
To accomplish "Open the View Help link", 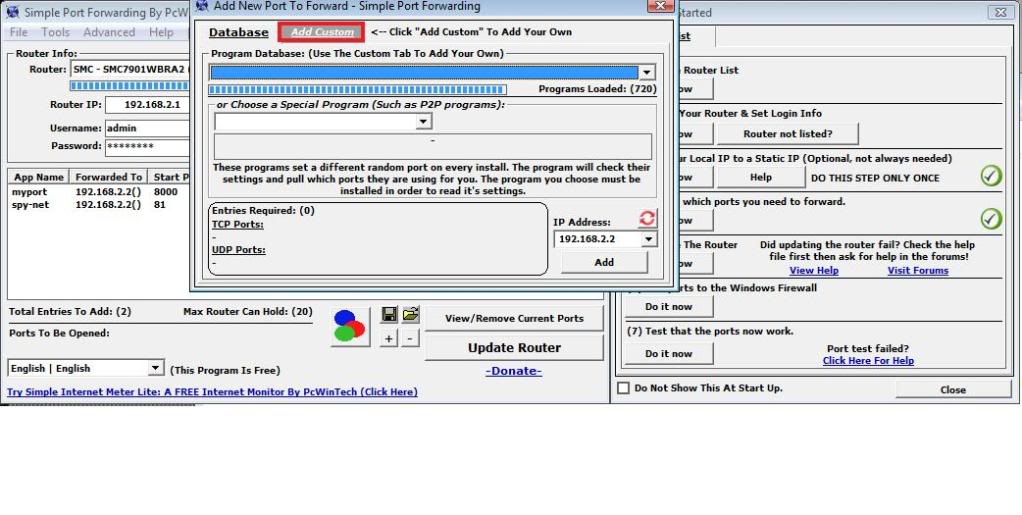I will [813, 271].
